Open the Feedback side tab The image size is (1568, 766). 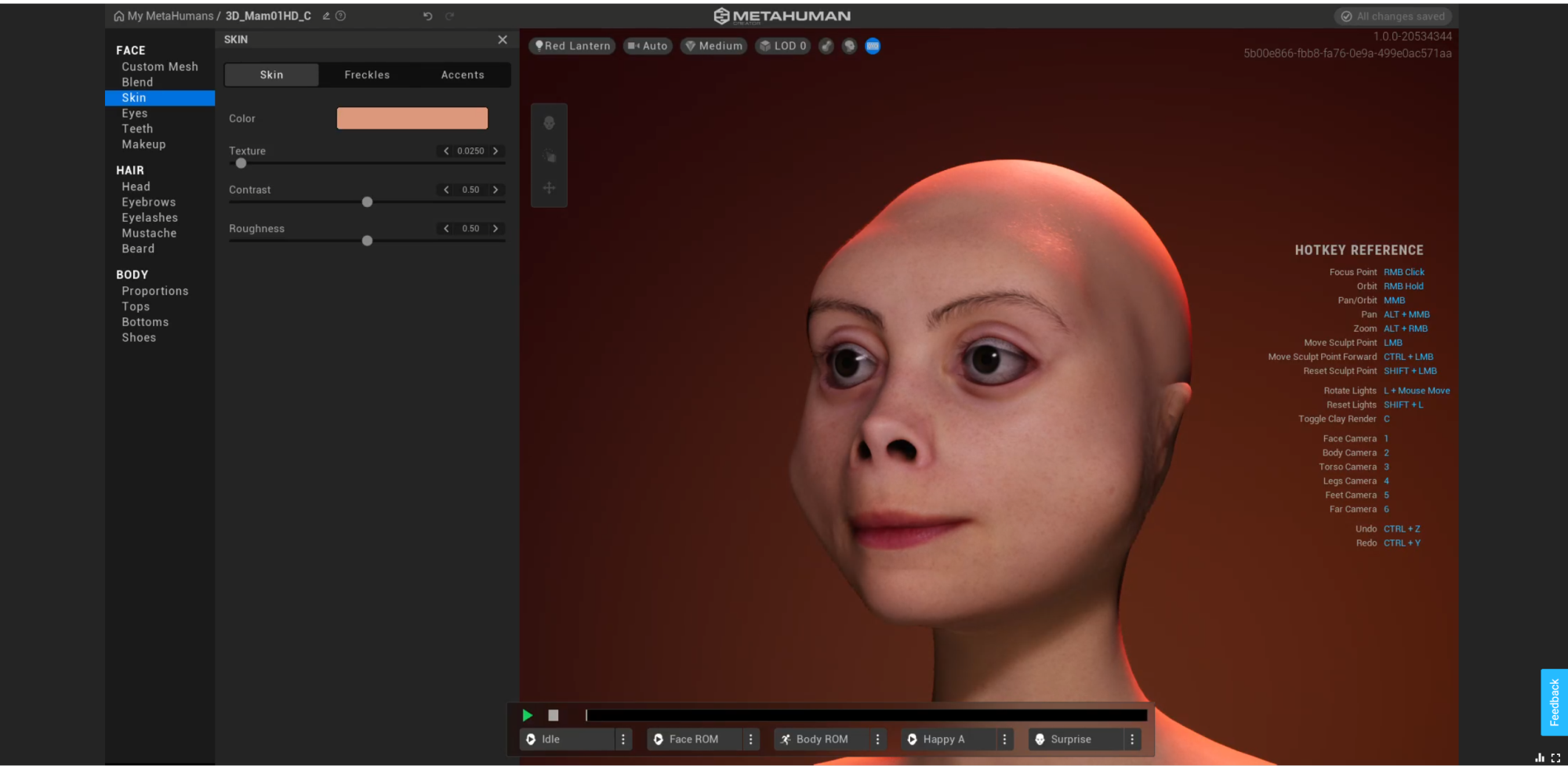click(1554, 702)
